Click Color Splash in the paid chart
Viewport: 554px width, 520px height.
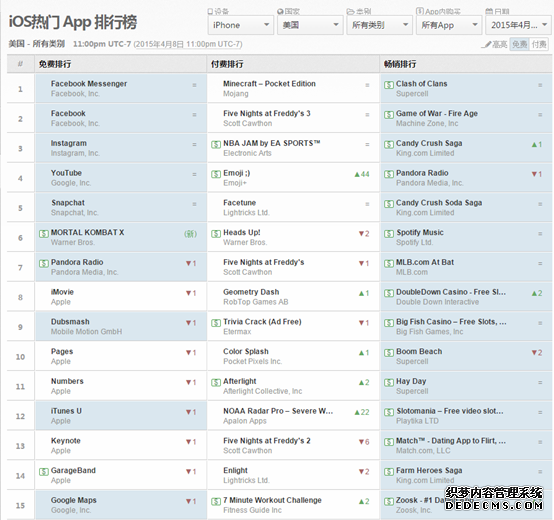click(x=246, y=351)
